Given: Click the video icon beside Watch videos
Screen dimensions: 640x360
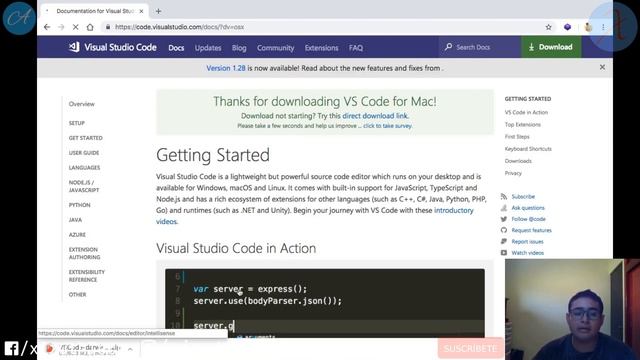Looking at the screenshot, I should [504, 253].
